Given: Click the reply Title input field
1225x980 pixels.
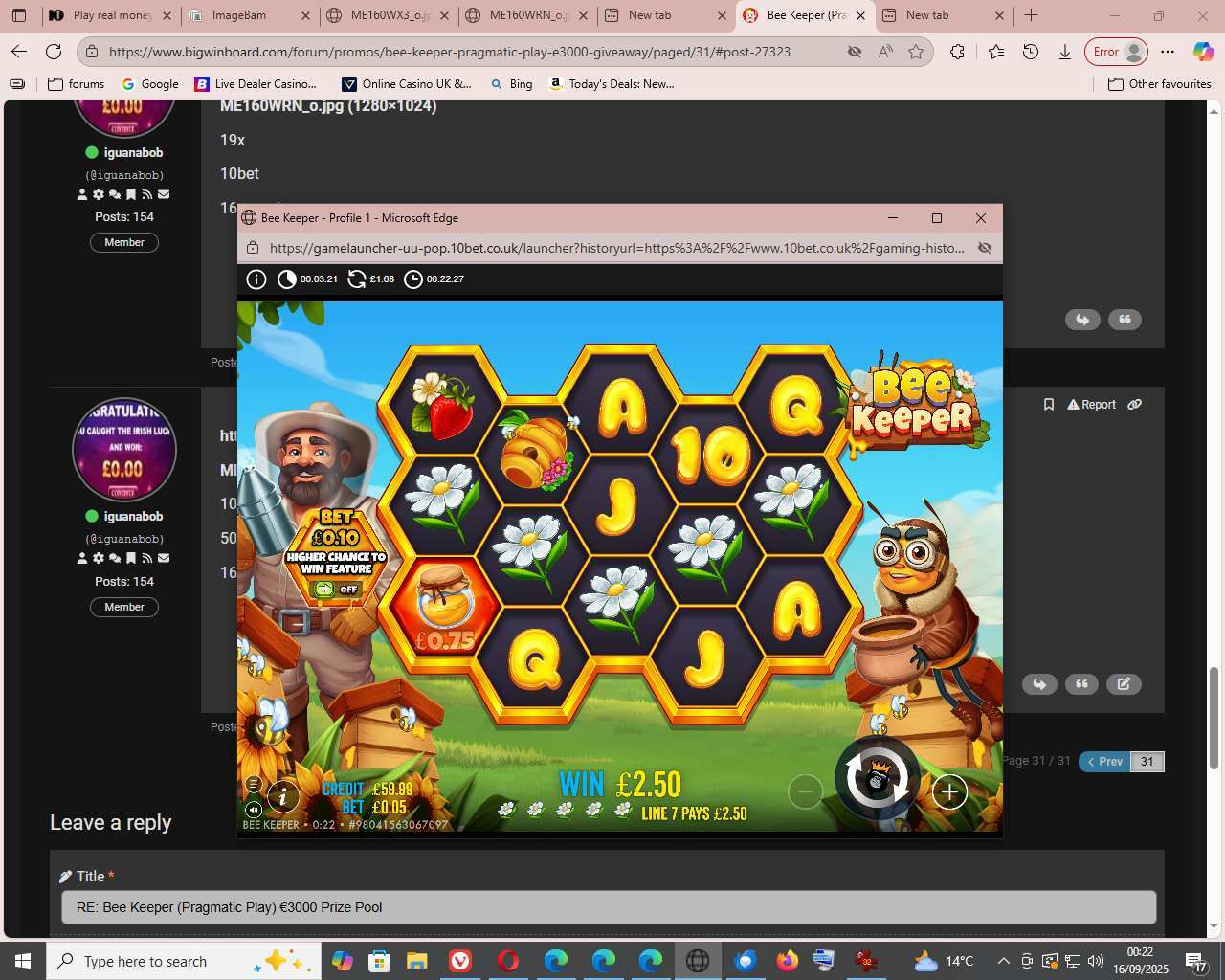Looking at the screenshot, I should pyautogui.click(x=609, y=907).
